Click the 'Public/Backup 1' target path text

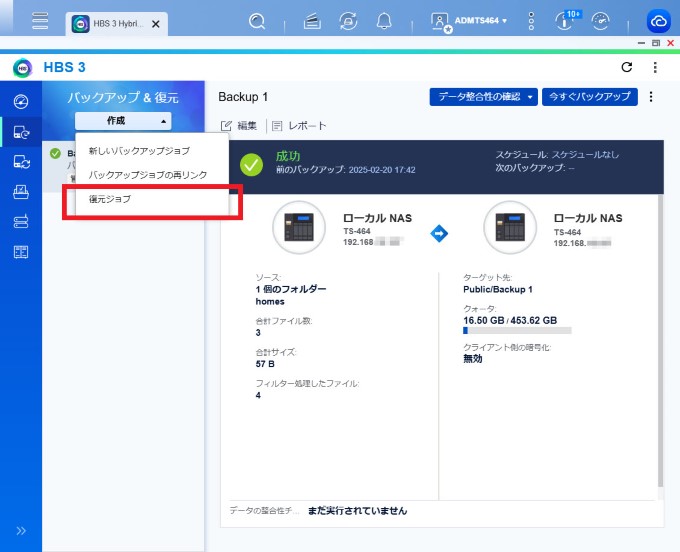(x=498, y=289)
